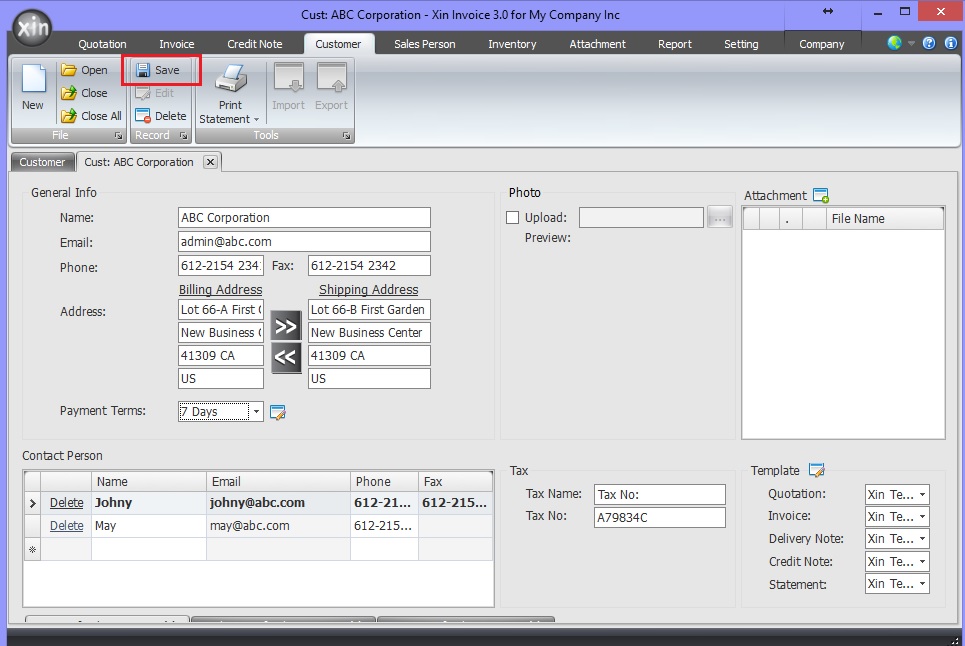Click Delete link for contact Johny
965x646 pixels.
click(66, 503)
